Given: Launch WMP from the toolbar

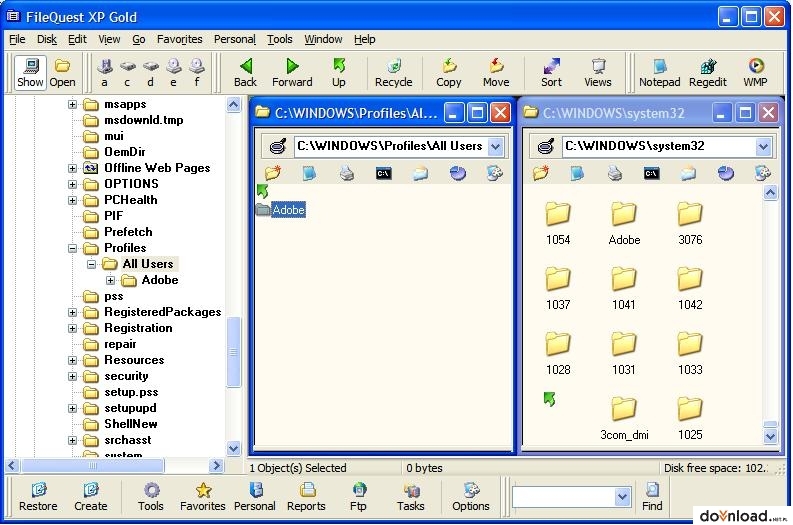Looking at the screenshot, I should coord(755,73).
